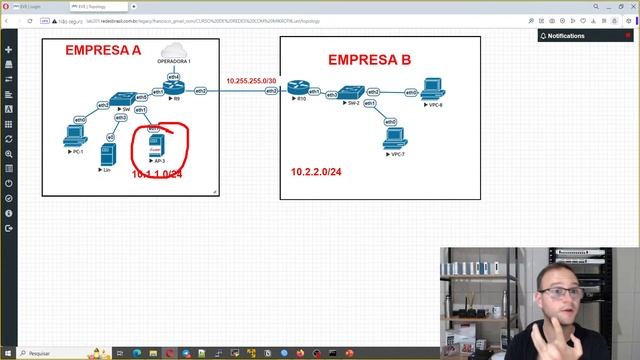
Task: Select switch SW-2 in Empresa B
Action: coord(351,92)
